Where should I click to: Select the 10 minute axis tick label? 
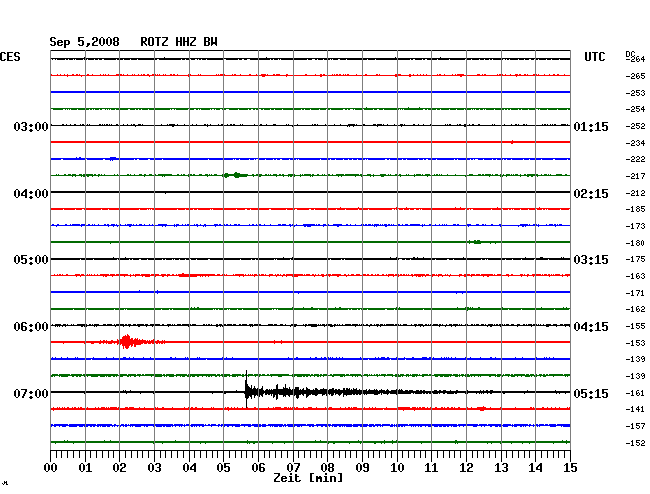(397, 468)
